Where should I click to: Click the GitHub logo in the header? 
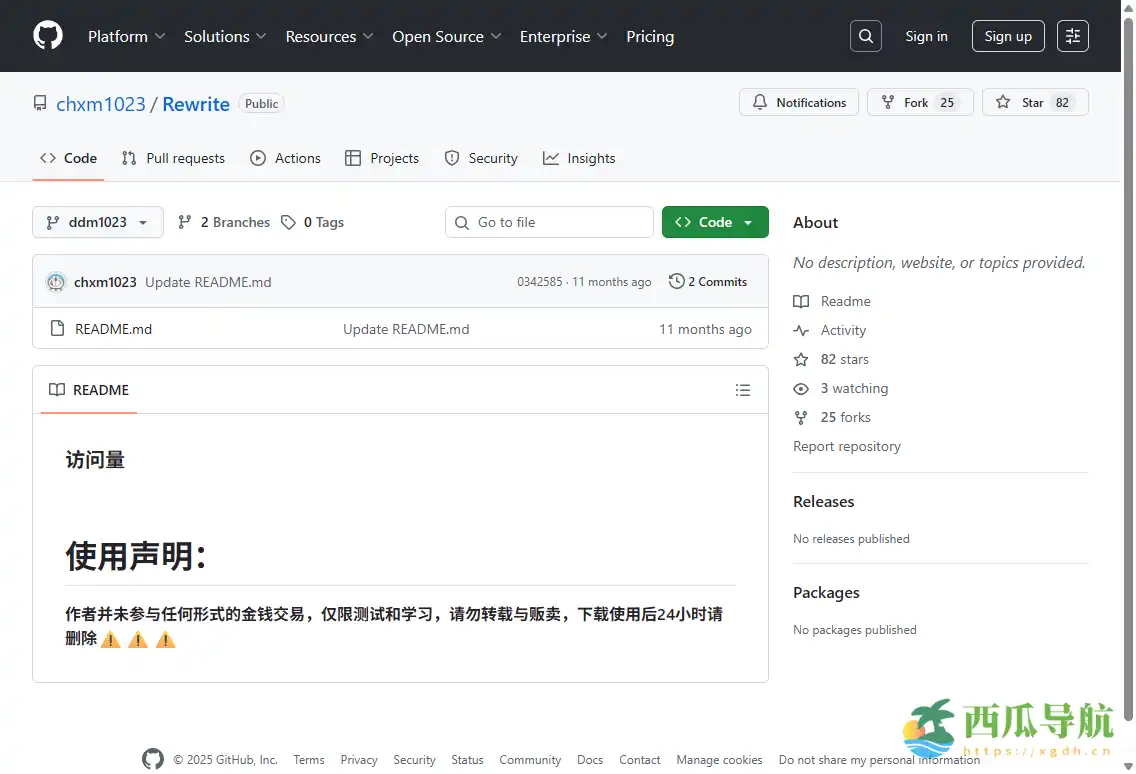point(47,36)
